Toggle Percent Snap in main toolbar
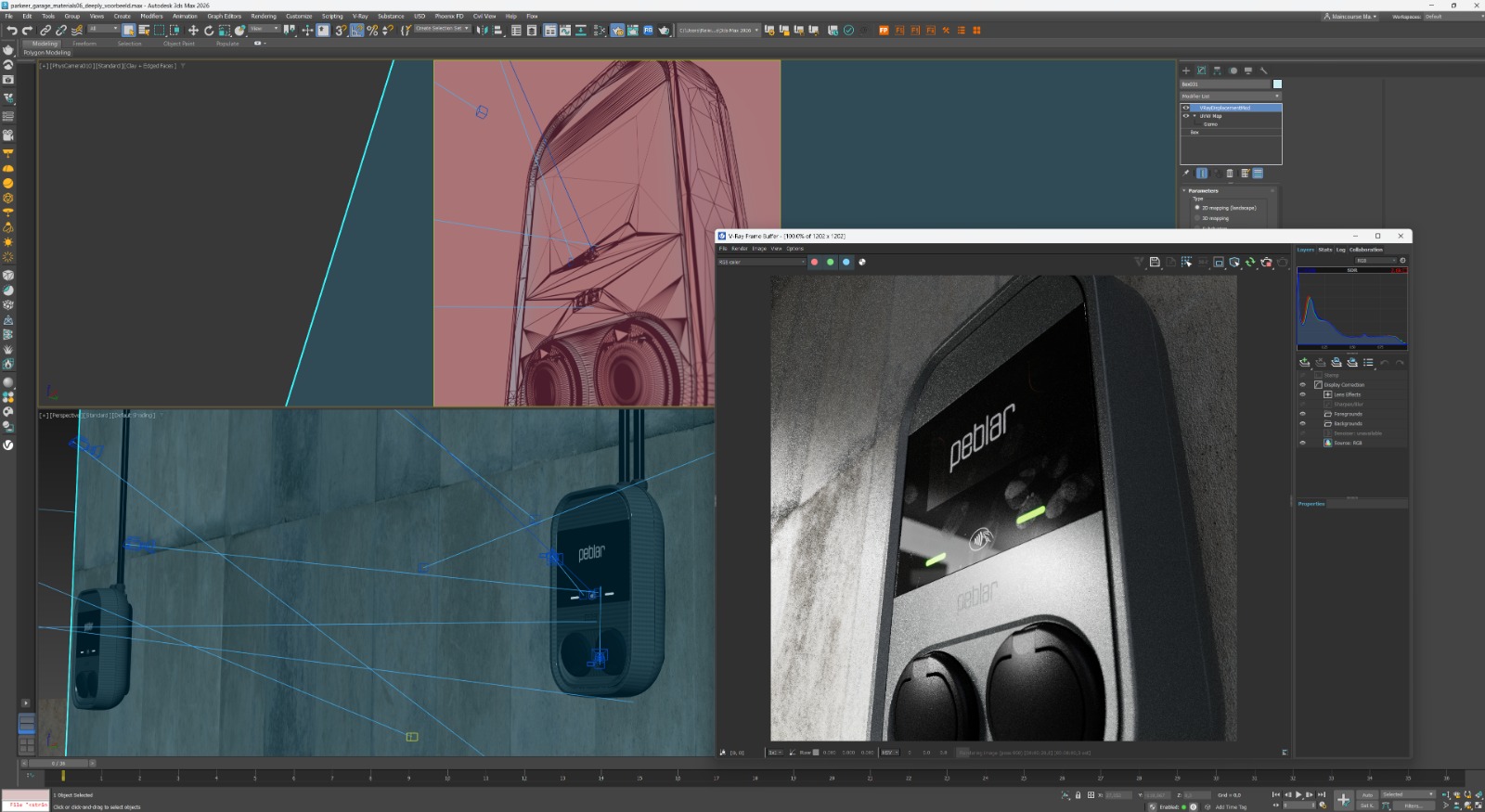This screenshot has width=1485, height=812. (373, 31)
